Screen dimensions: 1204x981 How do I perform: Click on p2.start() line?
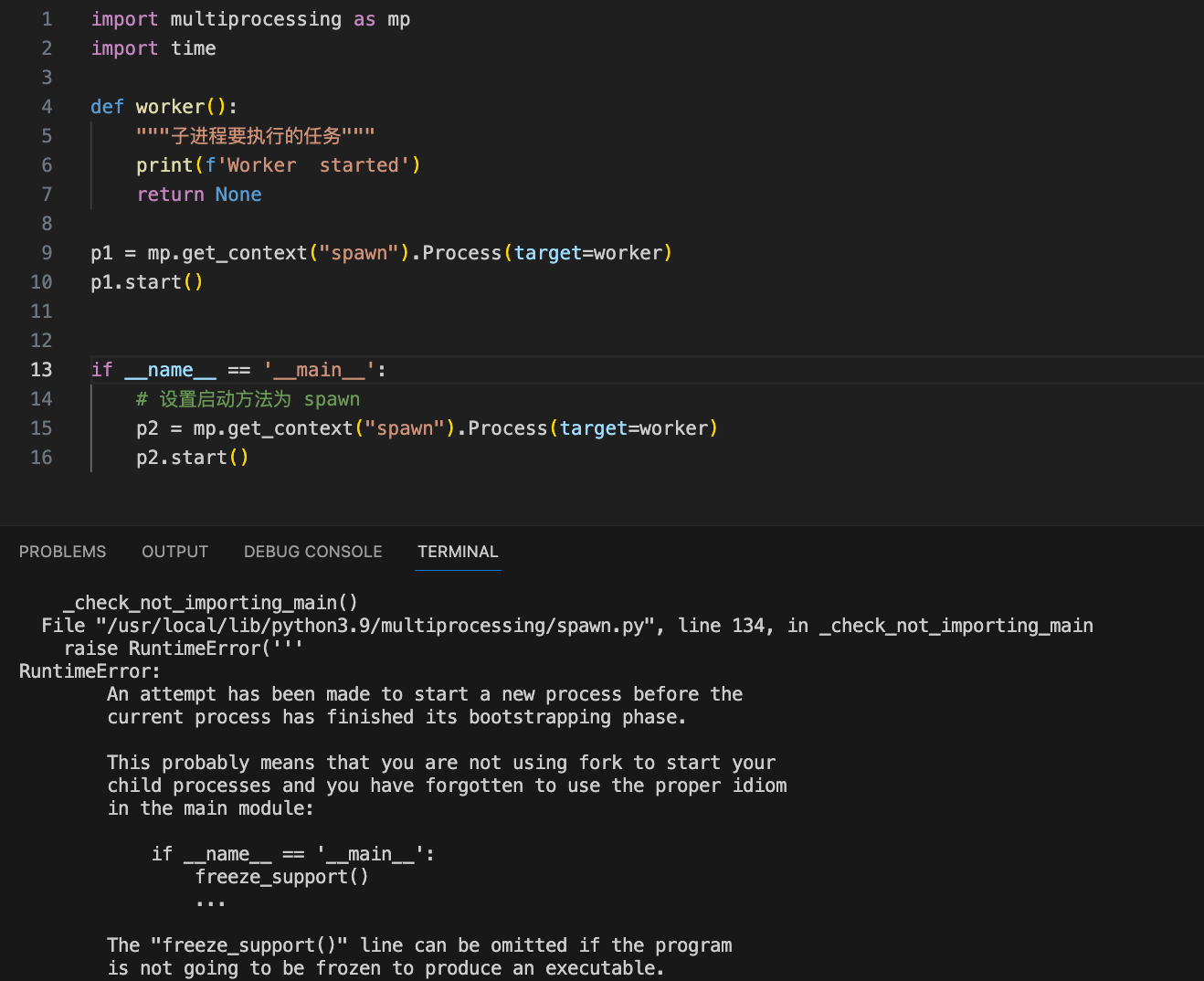[192, 458]
